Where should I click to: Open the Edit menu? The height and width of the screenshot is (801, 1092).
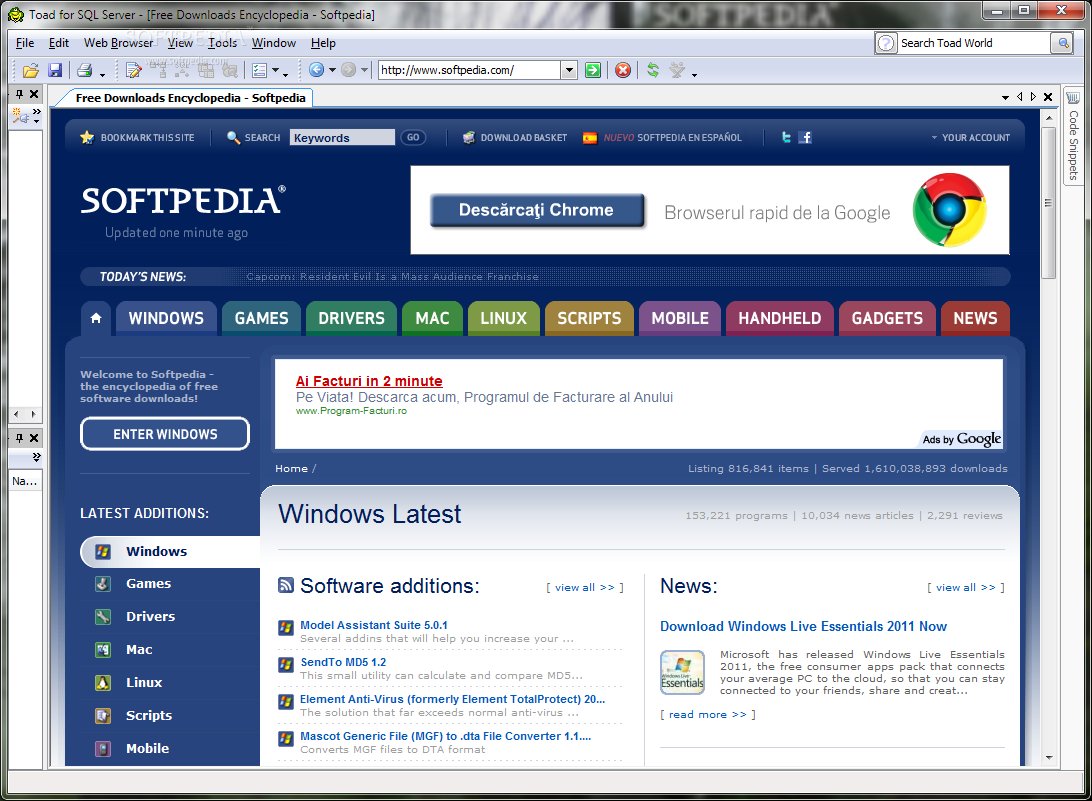pyautogui.click(x=58, y=43)
